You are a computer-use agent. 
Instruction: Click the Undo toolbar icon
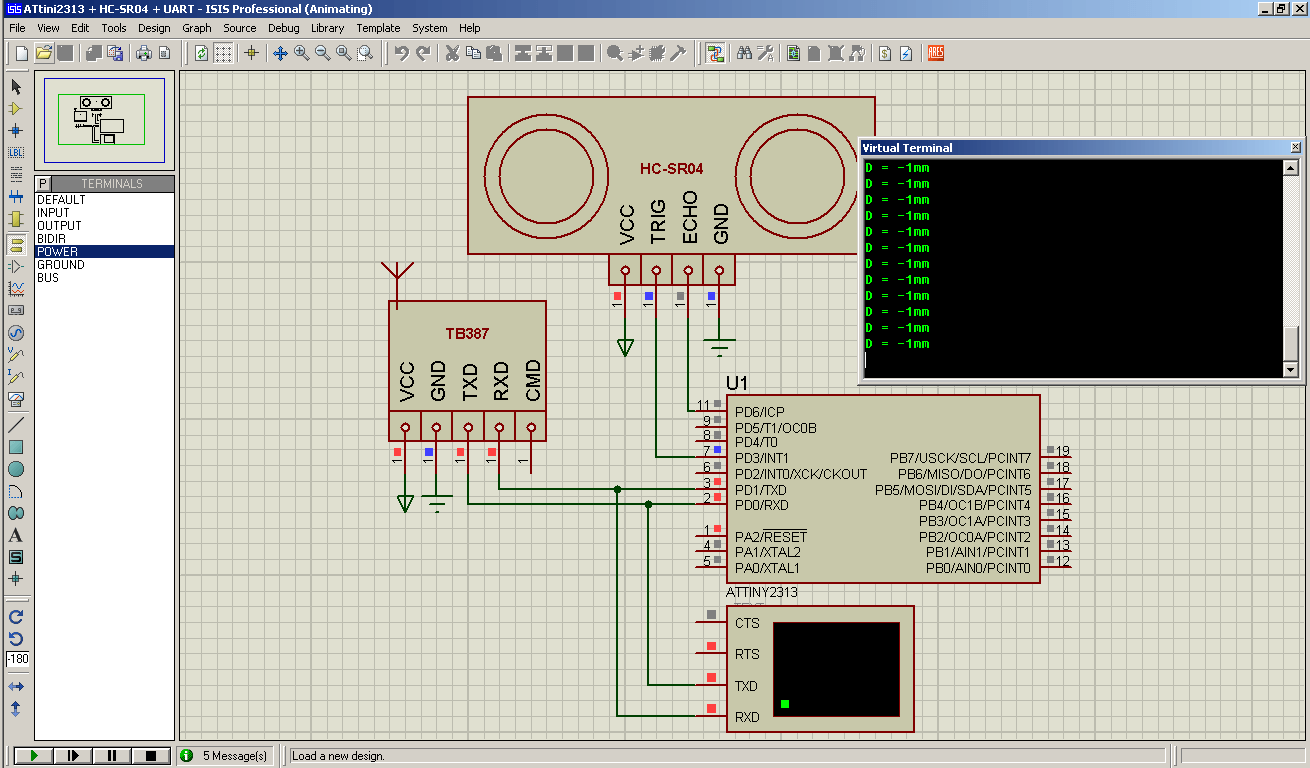coord(401,53)
